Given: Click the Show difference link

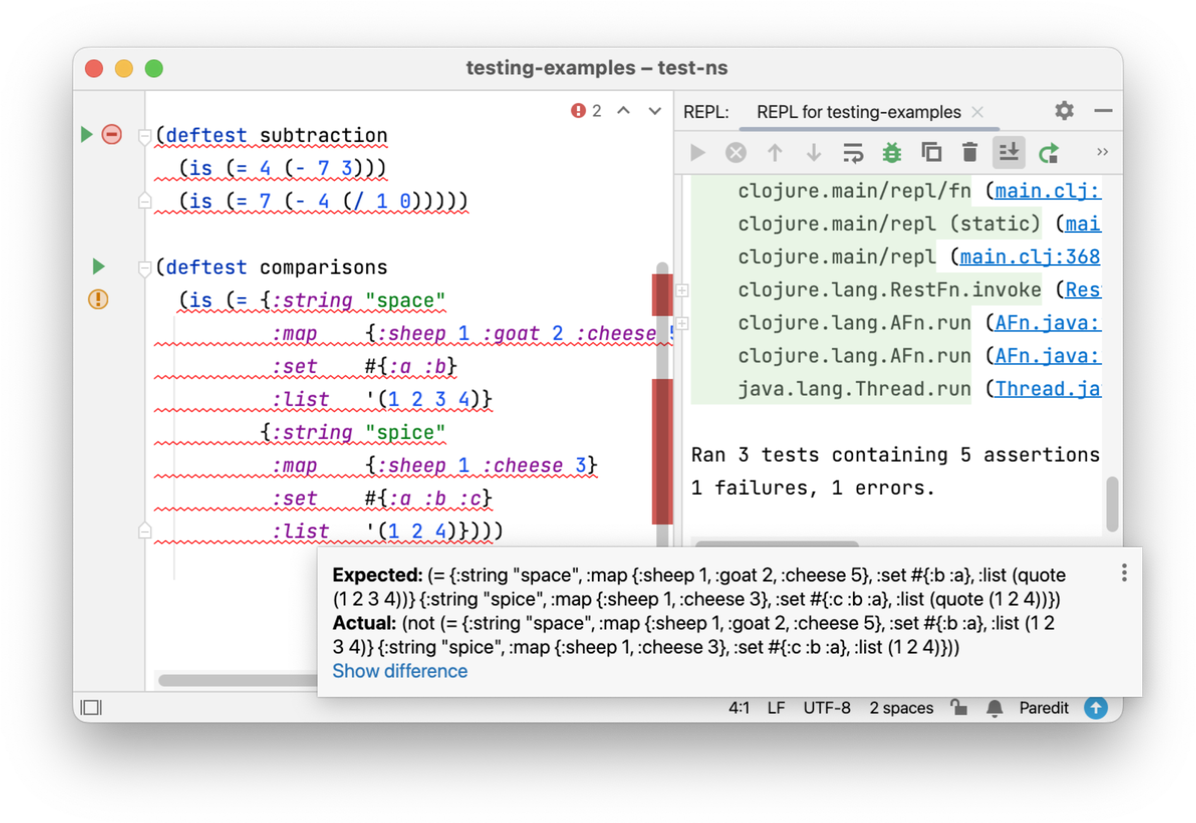Looking at the screenshot, I should coord(400,671).
